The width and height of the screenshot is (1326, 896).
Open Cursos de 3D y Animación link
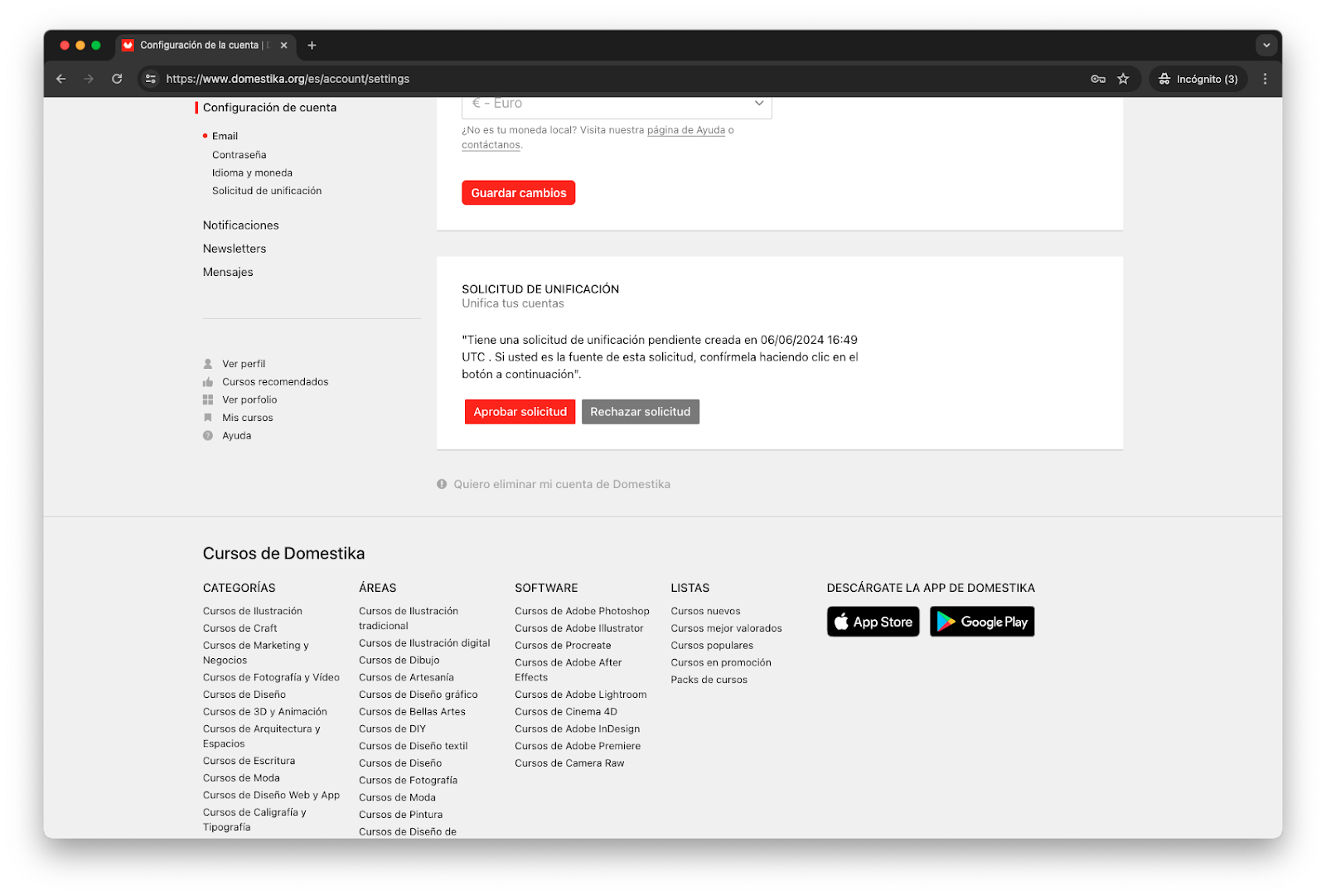click(264, 712)
